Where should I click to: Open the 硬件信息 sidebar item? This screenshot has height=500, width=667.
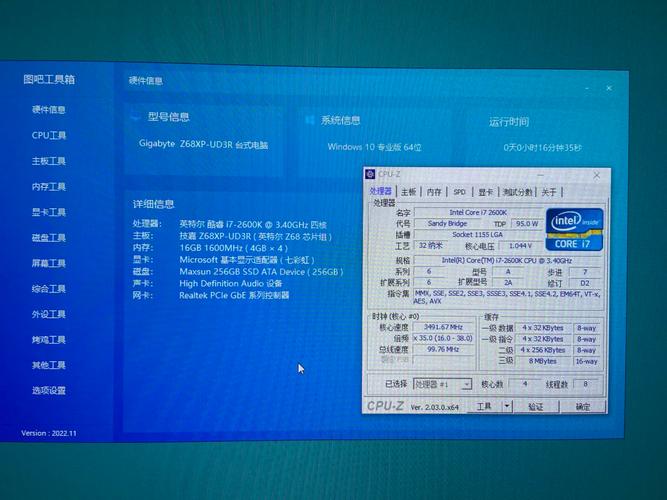click(48, 110)
